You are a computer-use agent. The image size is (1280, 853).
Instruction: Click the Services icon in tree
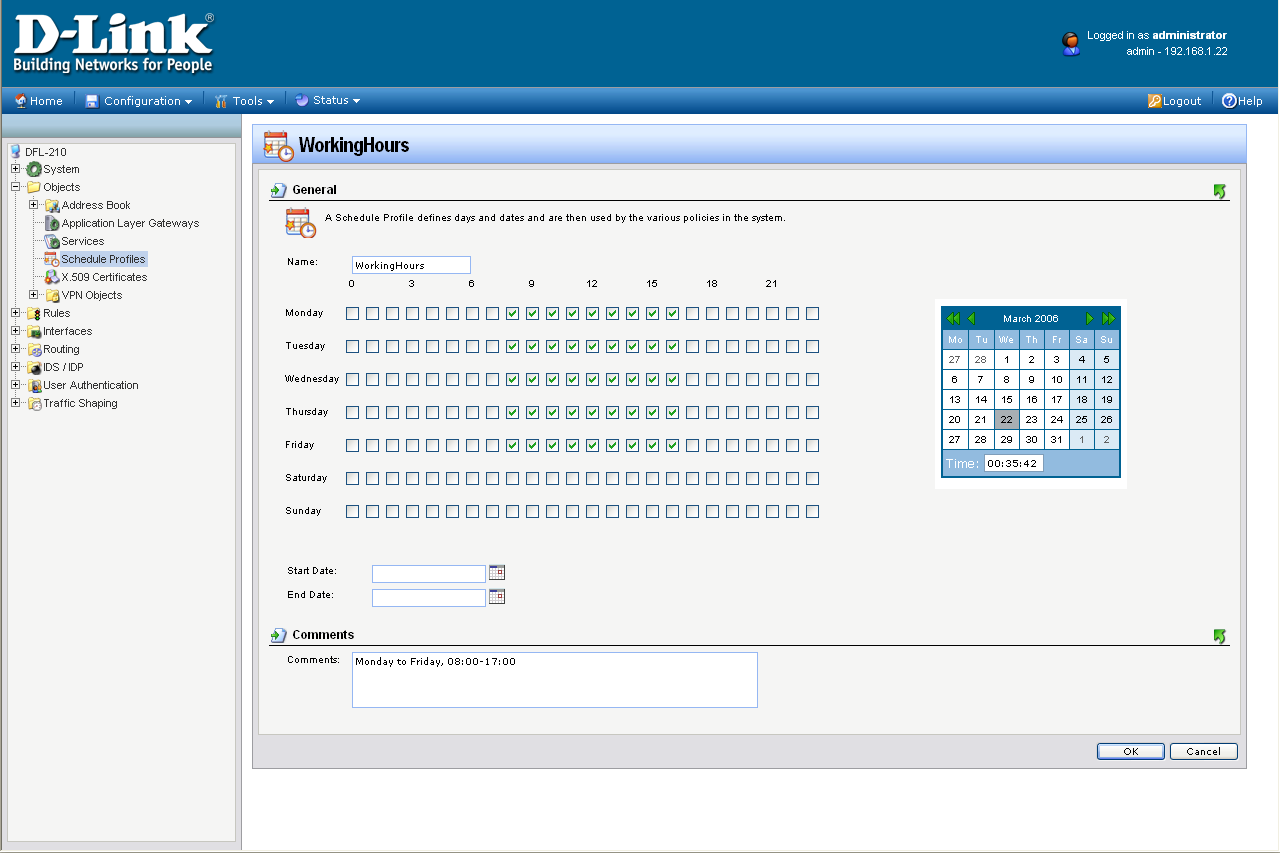click(52, 241)
